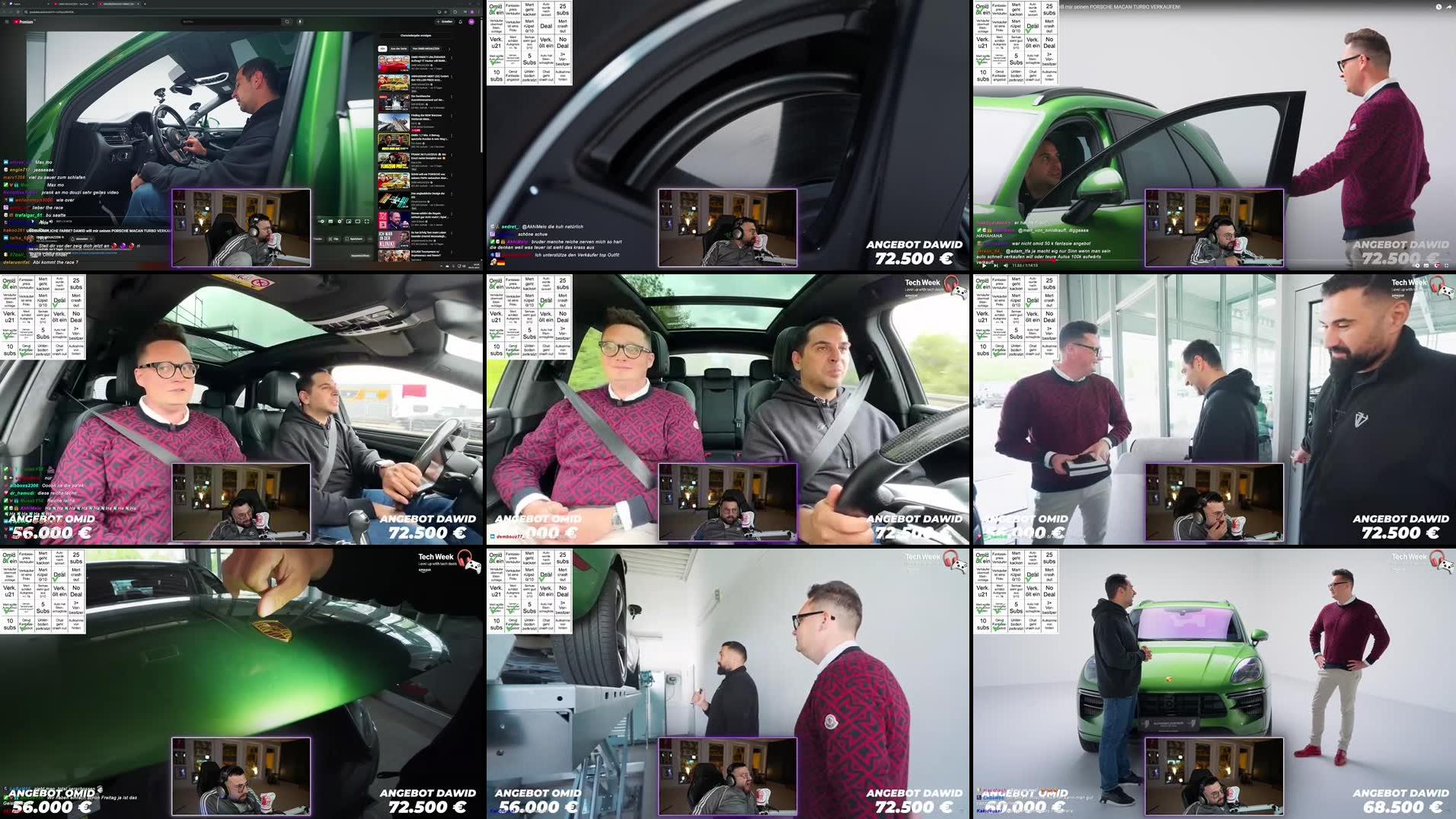Click the YouTube search magnifier button
This screenshot has width=1456, height=819.
(287, 21)
